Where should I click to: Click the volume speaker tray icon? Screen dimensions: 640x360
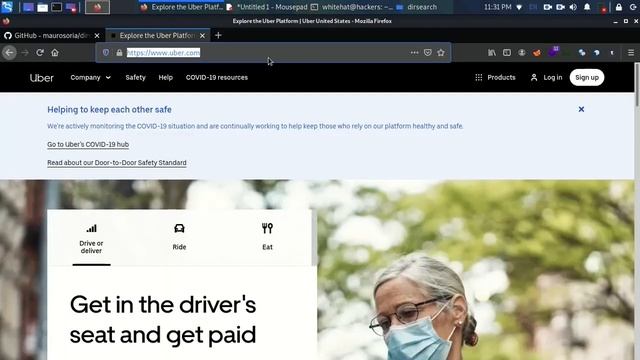click(x=573, y=7)
